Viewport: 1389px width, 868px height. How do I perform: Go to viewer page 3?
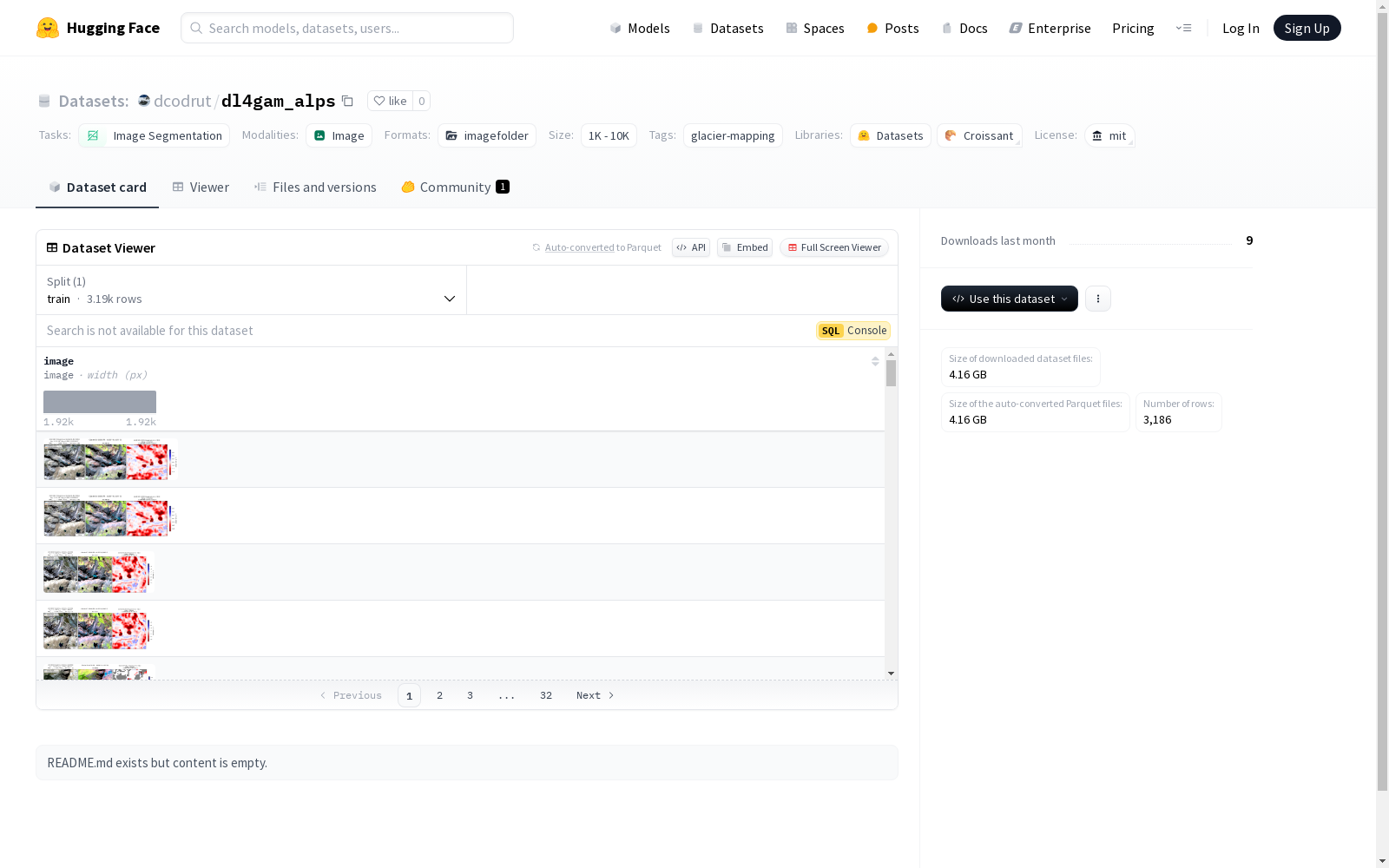tap(470, 695)
